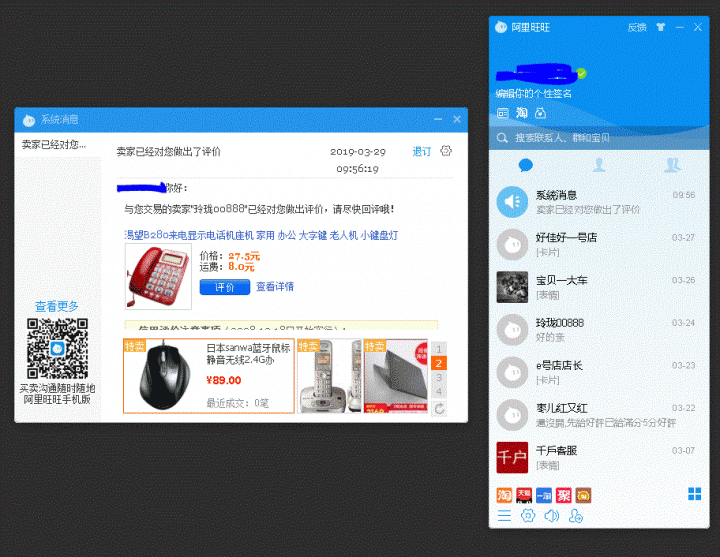Click 查看更多 link in system message window

pos(57,306)
